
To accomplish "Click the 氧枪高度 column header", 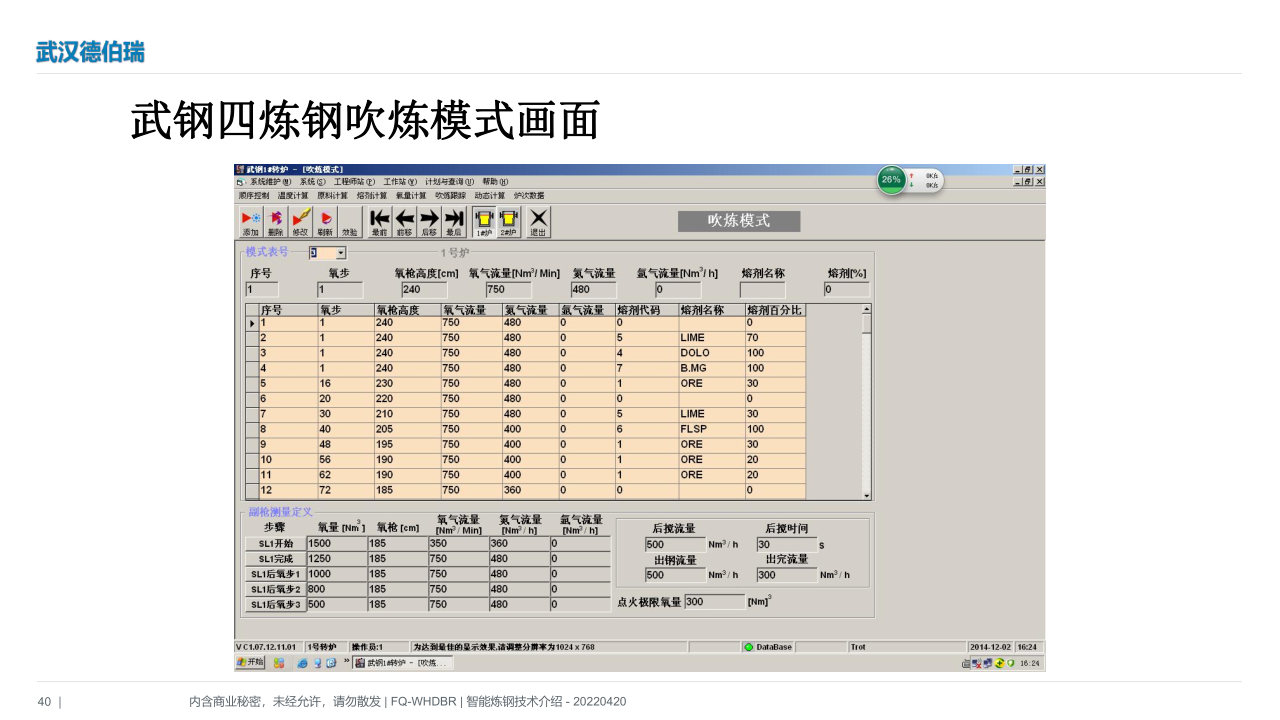I will pyautogui.click(x=407, y=310).
